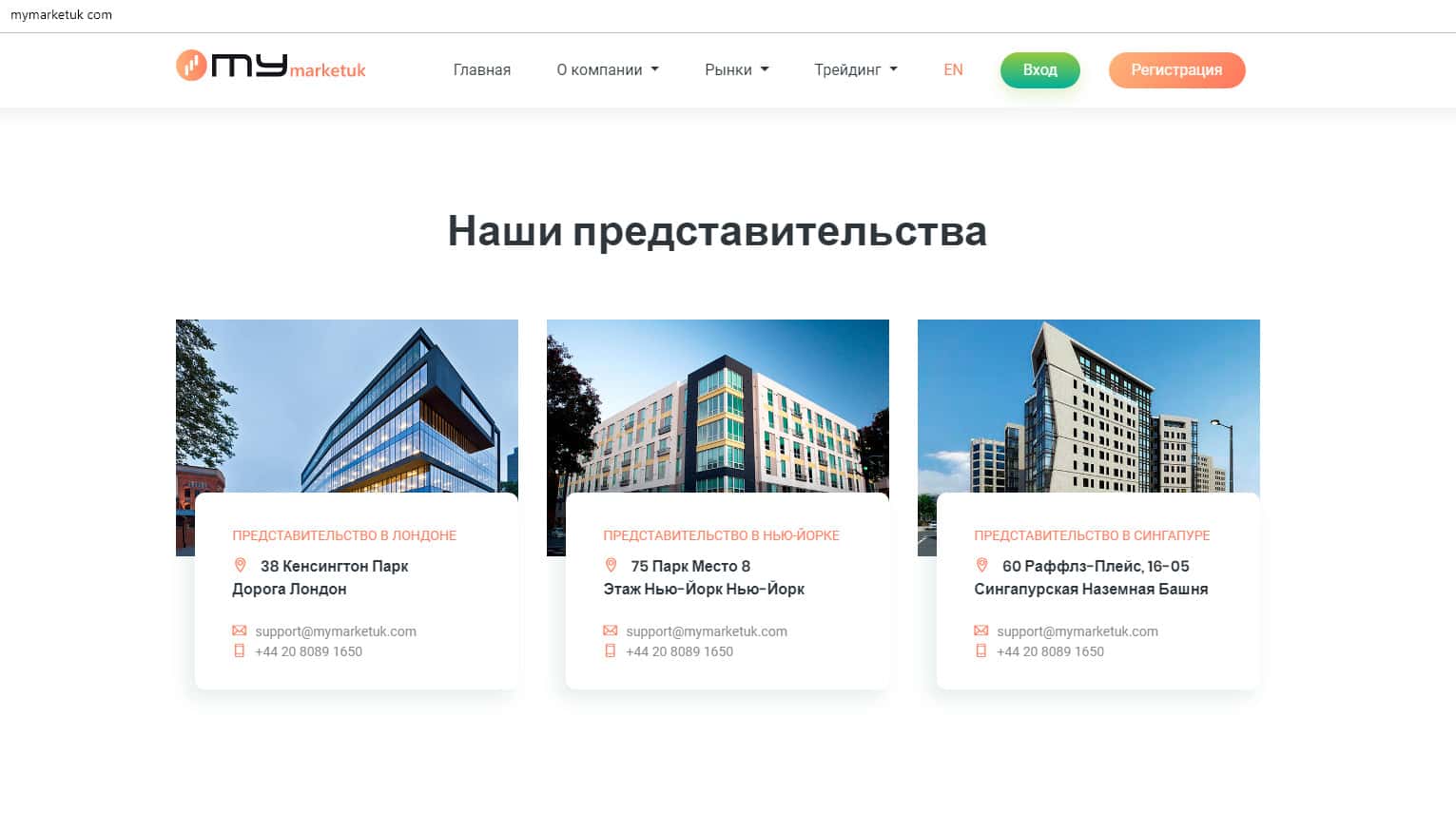The height and width of the screenshot is (815, 1456).
Task: Click the address 60 Раффлз-Плейс, 16-05
Action: [x=1096, y=566]
